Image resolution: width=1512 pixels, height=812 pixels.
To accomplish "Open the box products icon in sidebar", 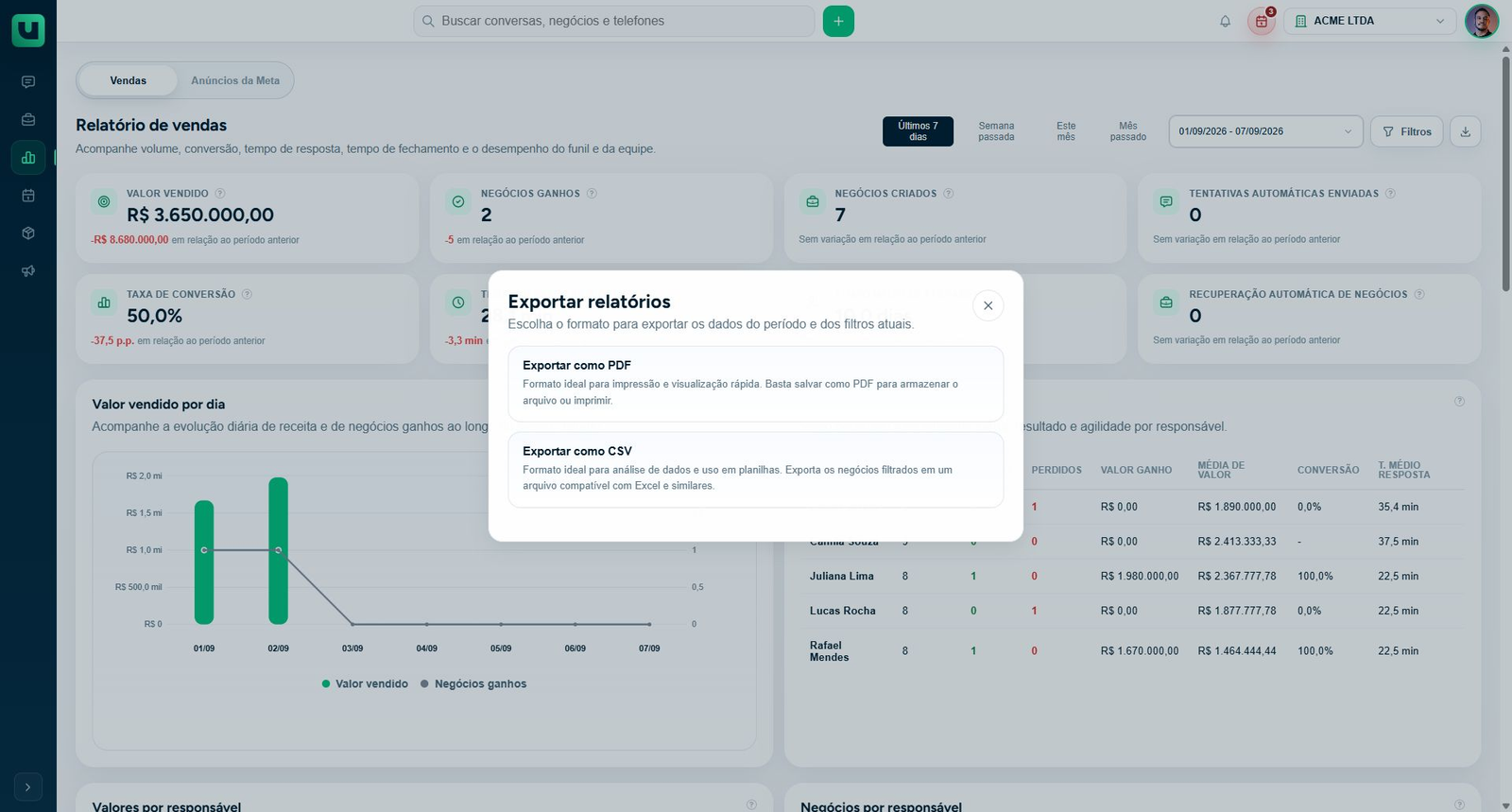I will pyautogui.click(x=28, y=233).
